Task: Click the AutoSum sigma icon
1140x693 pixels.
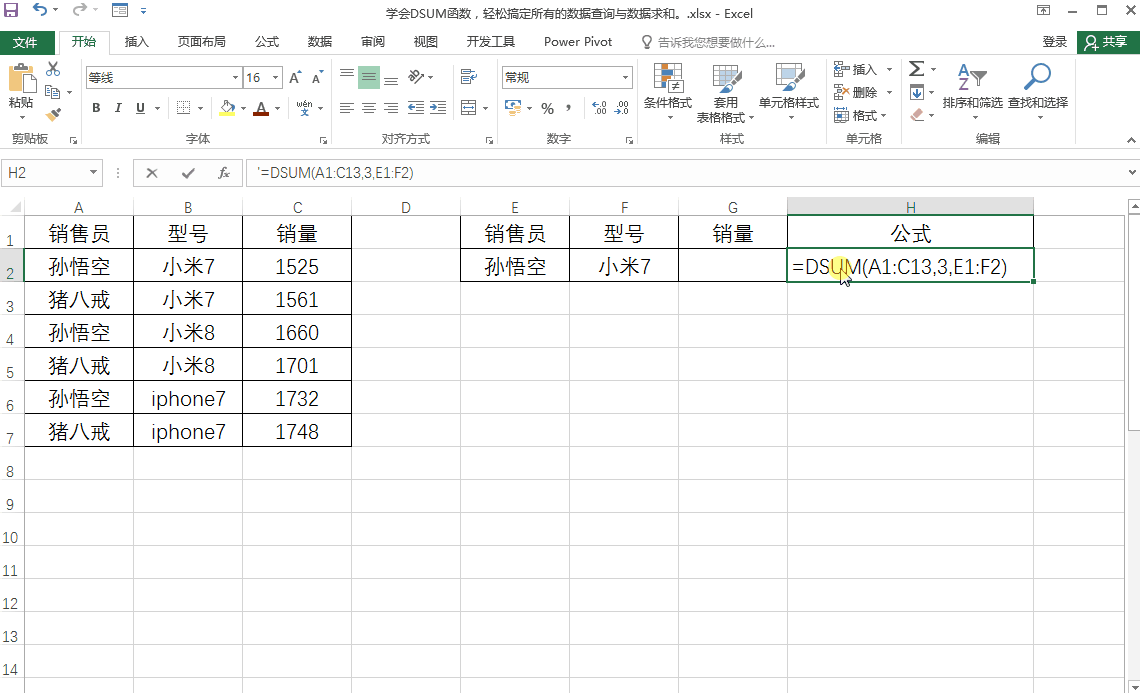Action: pyautogui.click(x=917, y=69)
